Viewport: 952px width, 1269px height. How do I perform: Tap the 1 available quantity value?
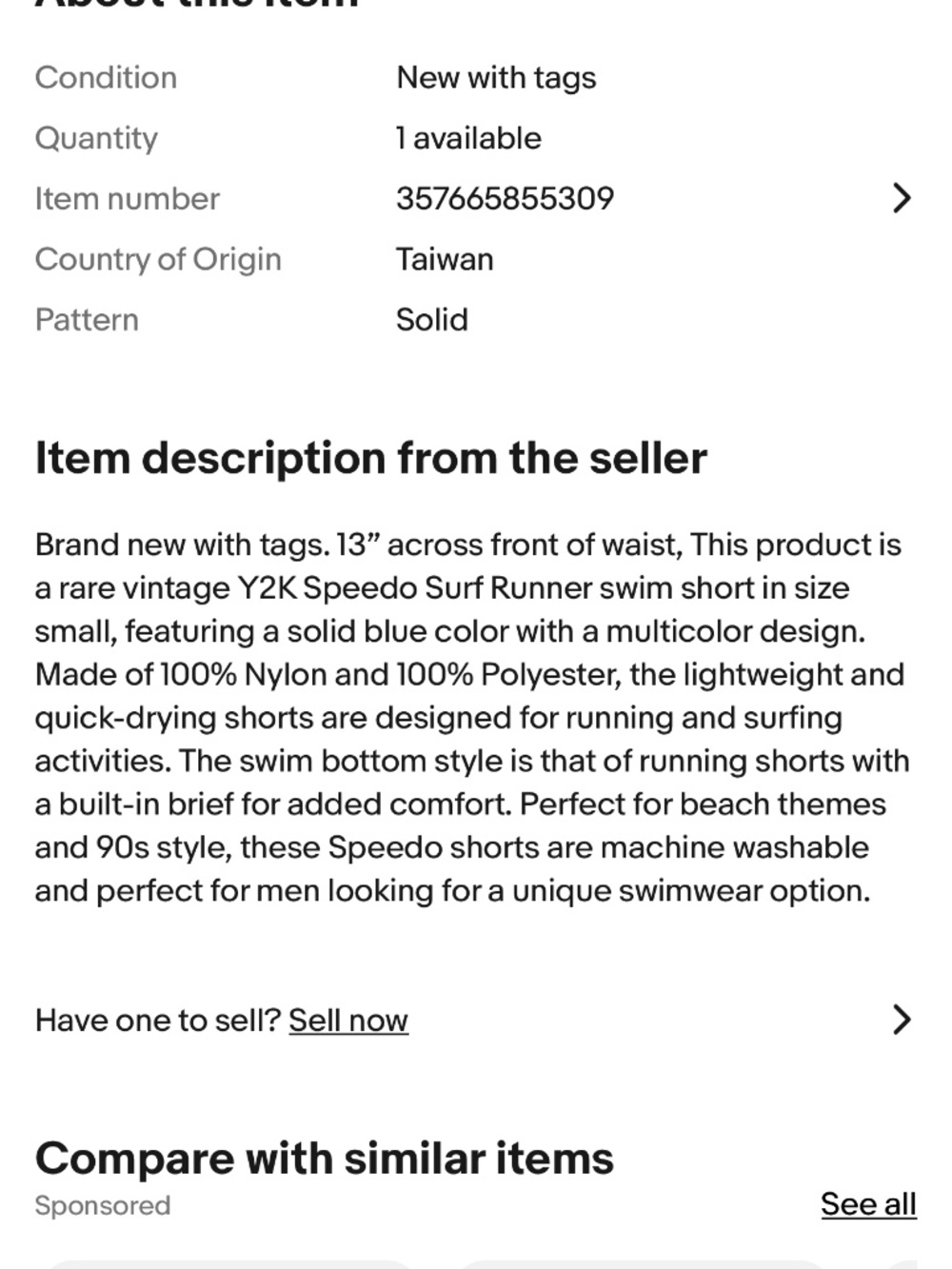pos(468,138)
